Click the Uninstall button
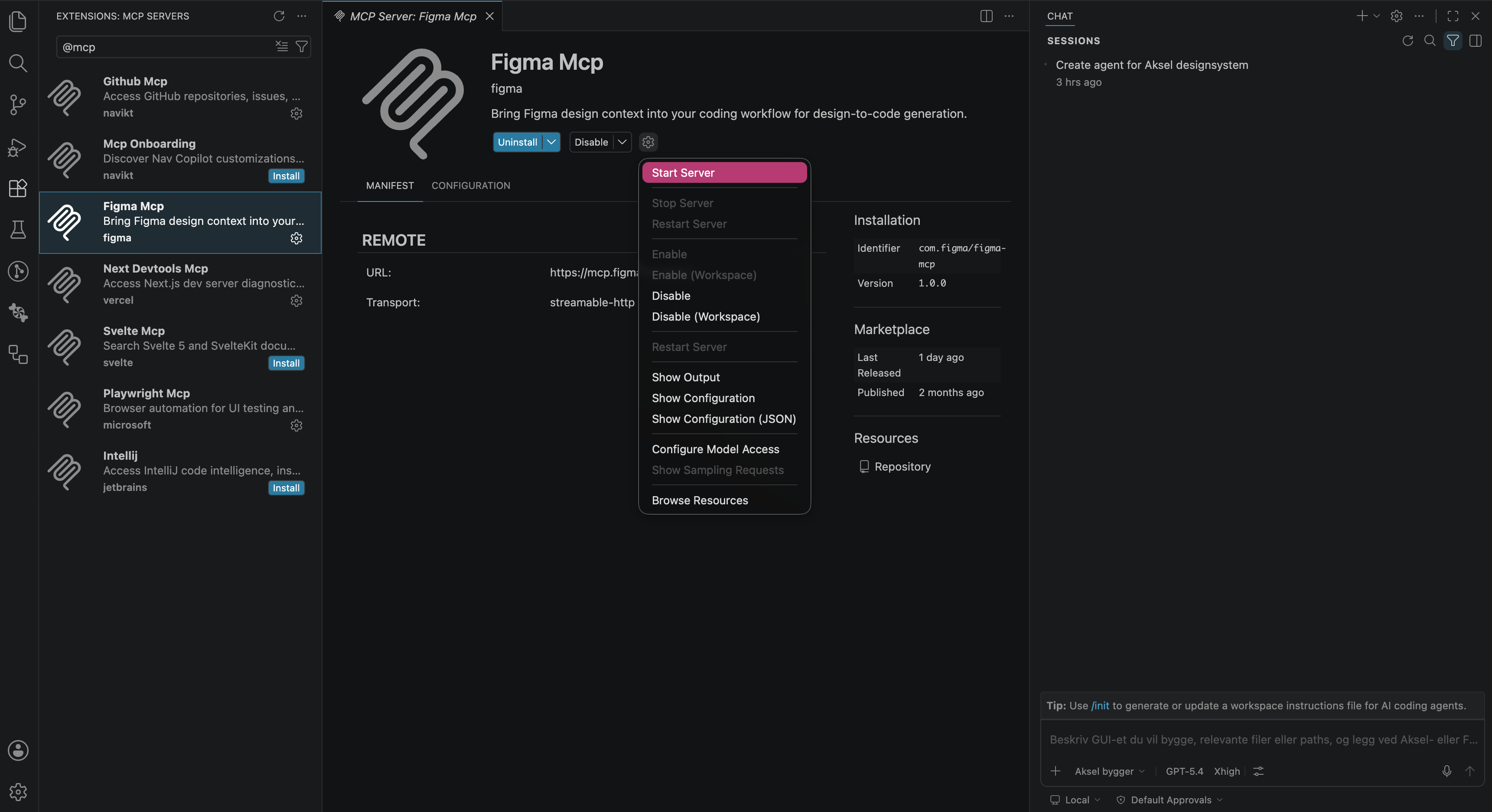The width and height of the screenshot is (1492, 812). (517, 142)
